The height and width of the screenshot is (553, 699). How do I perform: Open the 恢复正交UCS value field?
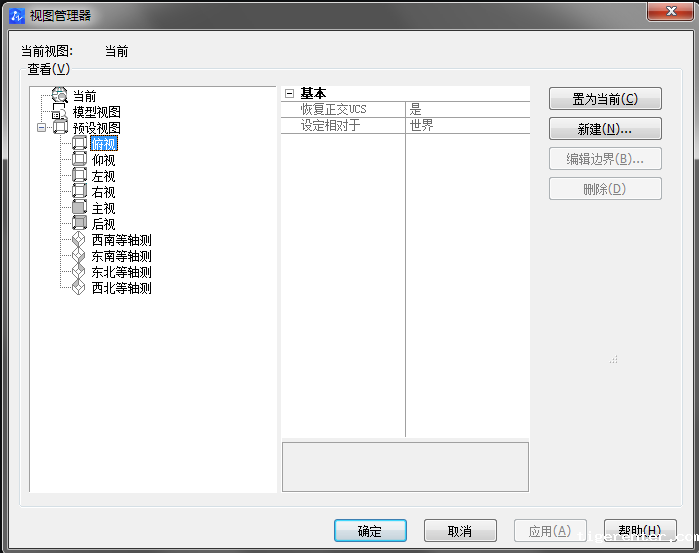(x=466, y=109)
